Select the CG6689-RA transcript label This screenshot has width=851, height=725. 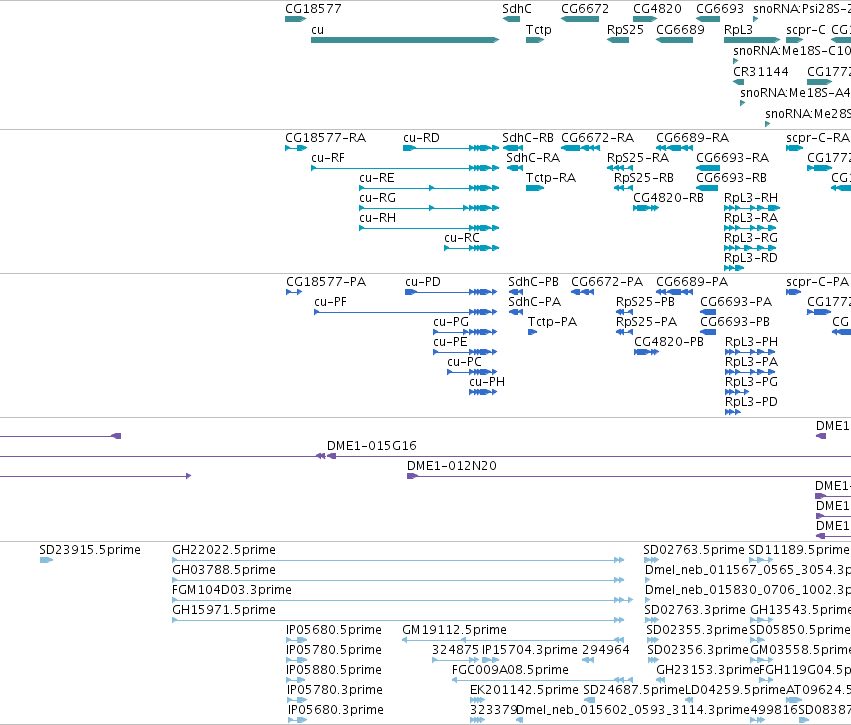pyautogui.click(x=692, y=138)
